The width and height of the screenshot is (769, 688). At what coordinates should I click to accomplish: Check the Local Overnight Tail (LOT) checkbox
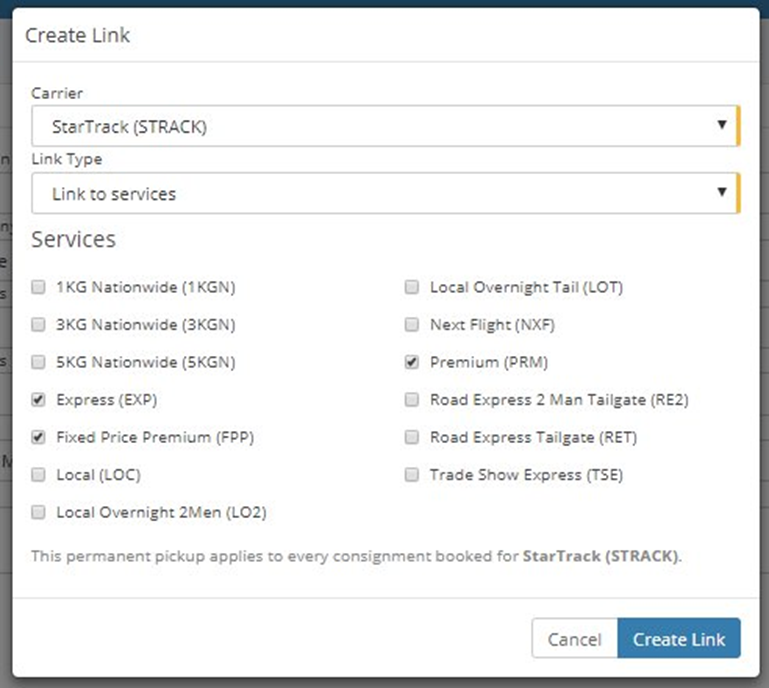412,287
